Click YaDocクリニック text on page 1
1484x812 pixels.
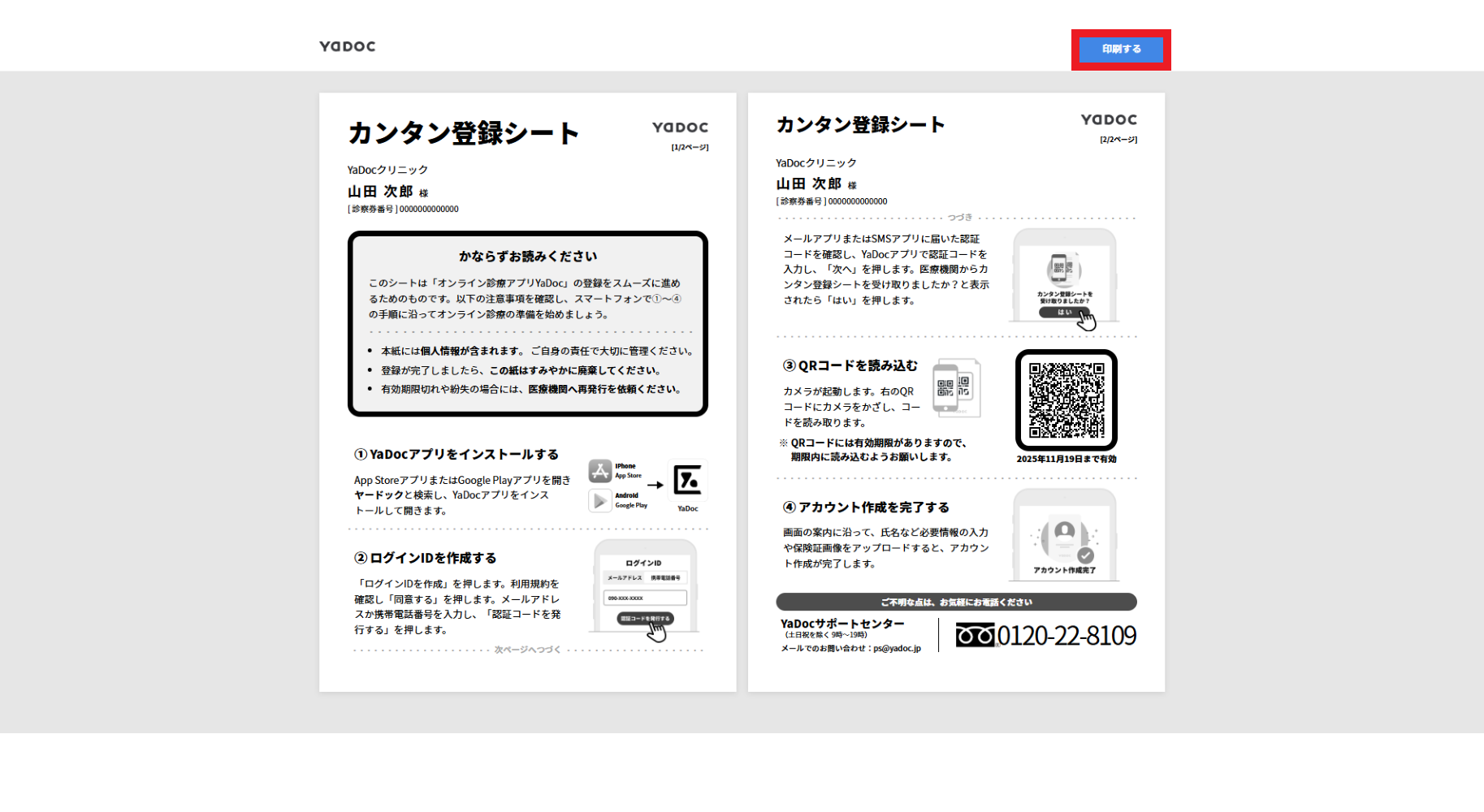387,170
